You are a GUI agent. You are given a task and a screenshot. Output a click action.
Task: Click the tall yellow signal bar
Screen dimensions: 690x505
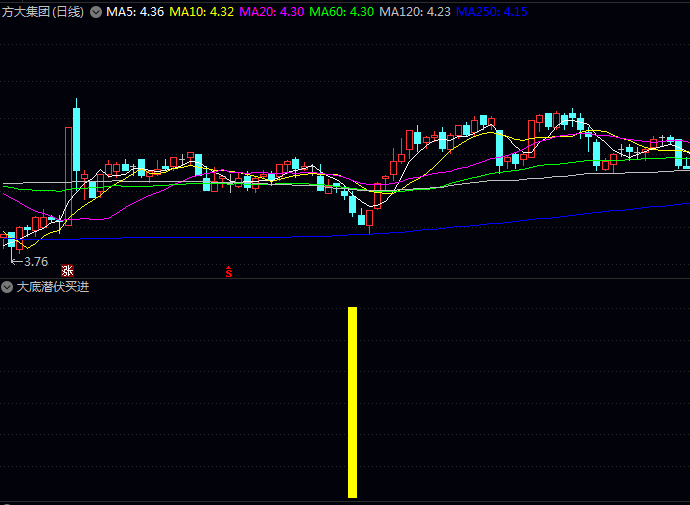pyautogui.click(x=352, y=403)
